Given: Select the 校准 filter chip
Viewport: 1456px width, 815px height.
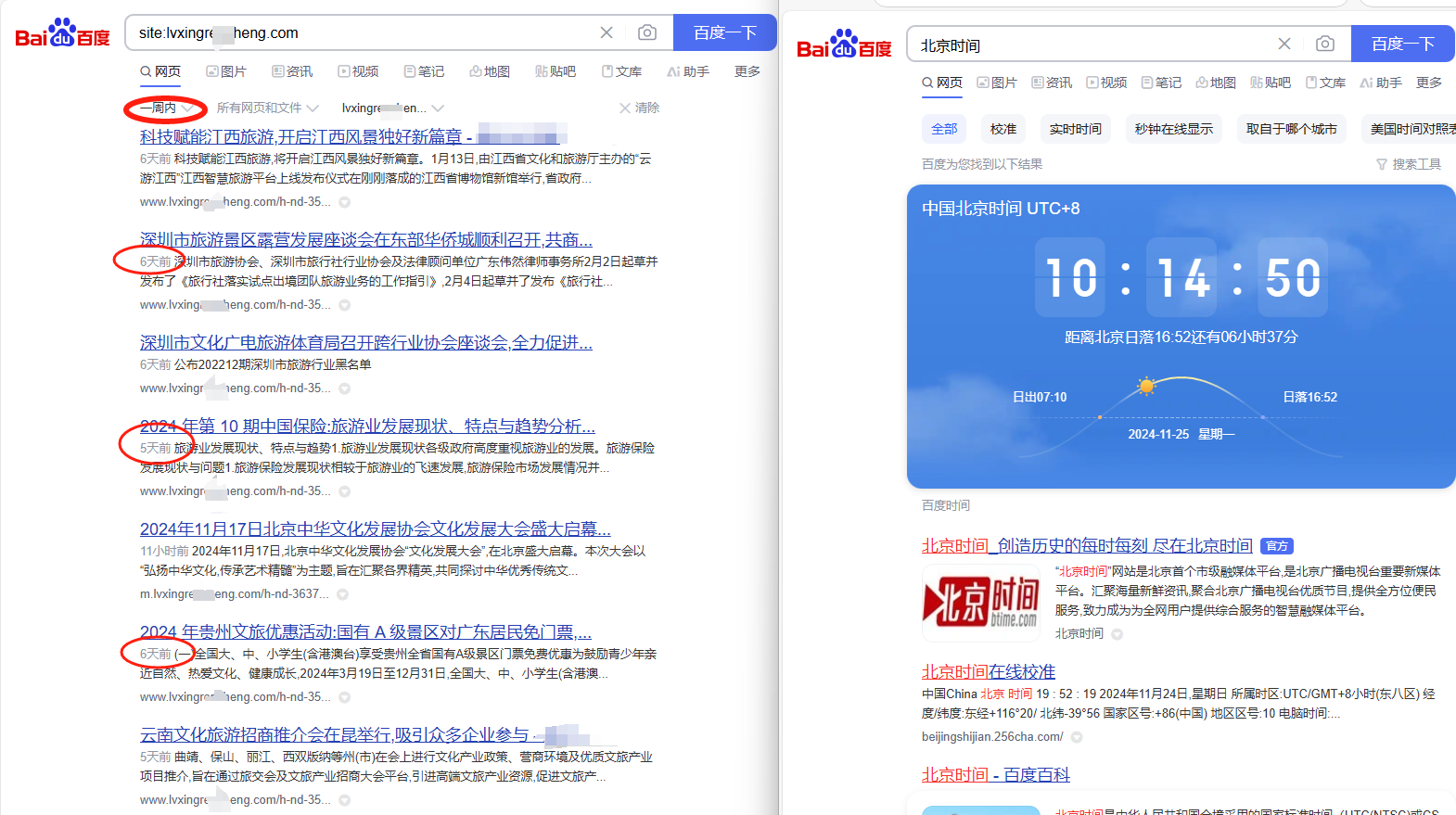Looking at the screenshot, I should click(1003, 129).
